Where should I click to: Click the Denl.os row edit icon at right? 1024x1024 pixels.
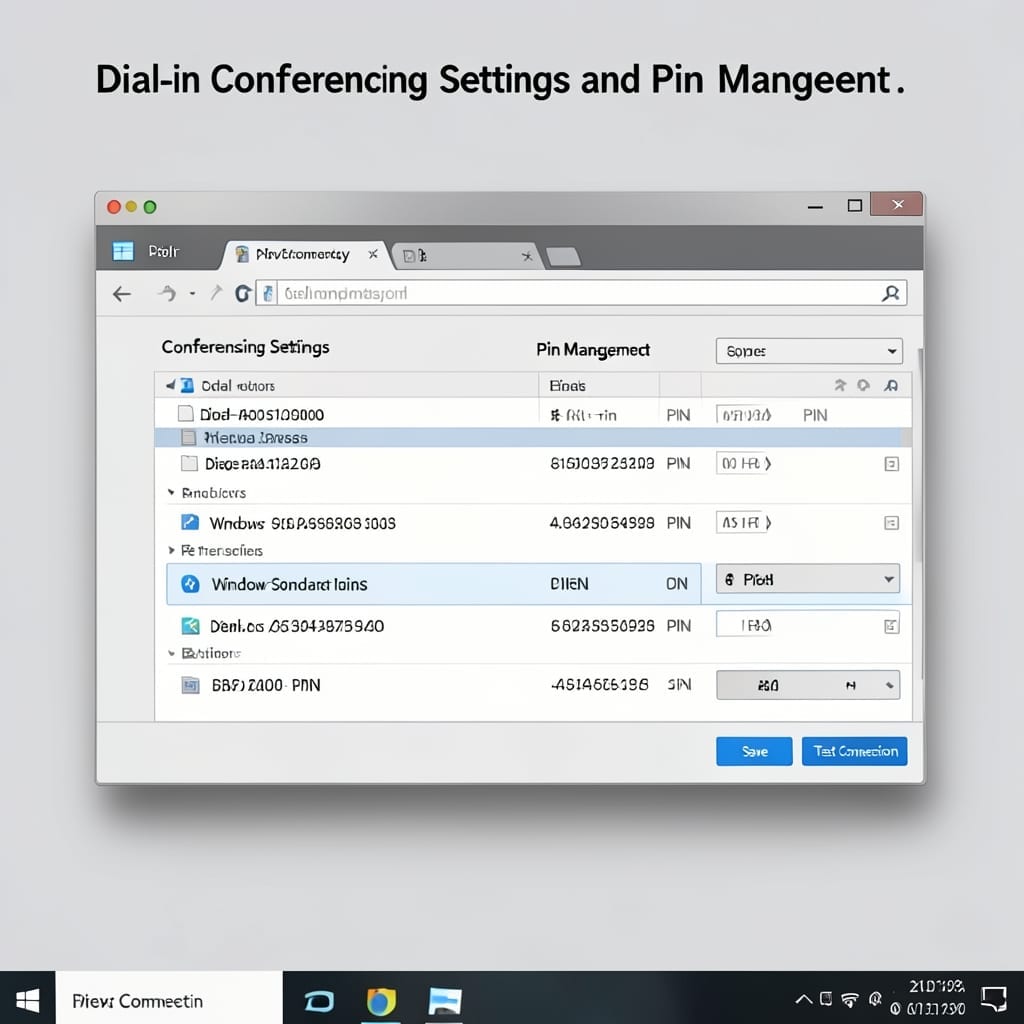pyautogui.click(x=891, y=626)
